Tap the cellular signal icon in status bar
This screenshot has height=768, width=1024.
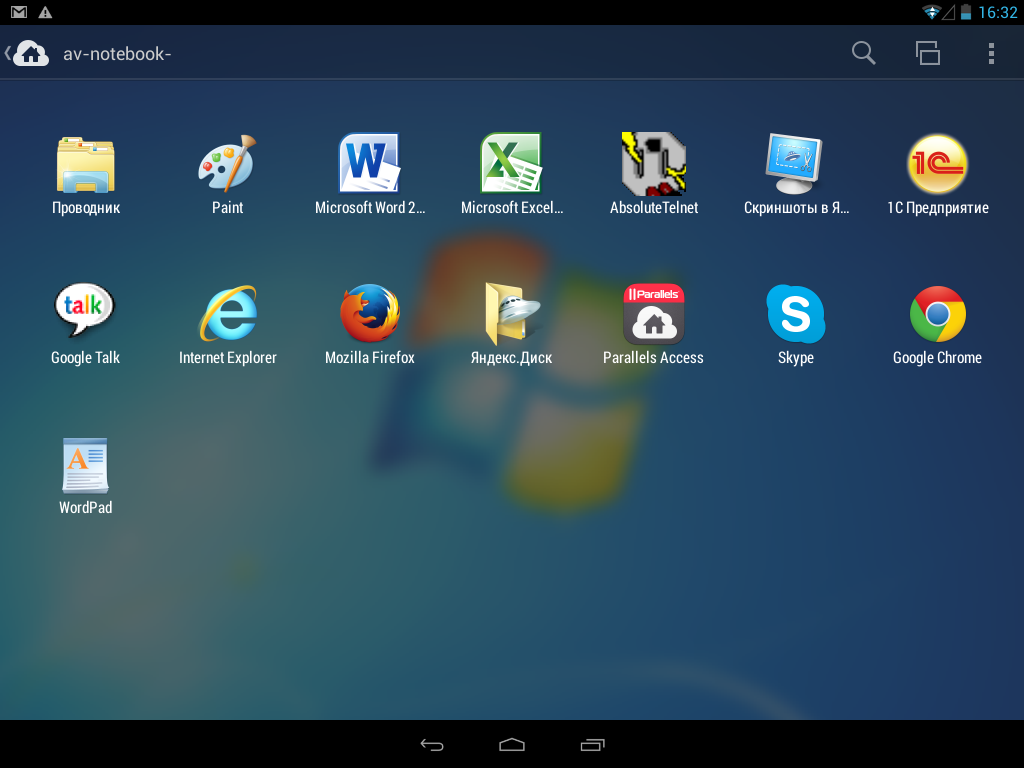pyautogui.click(x=948, y=12)
